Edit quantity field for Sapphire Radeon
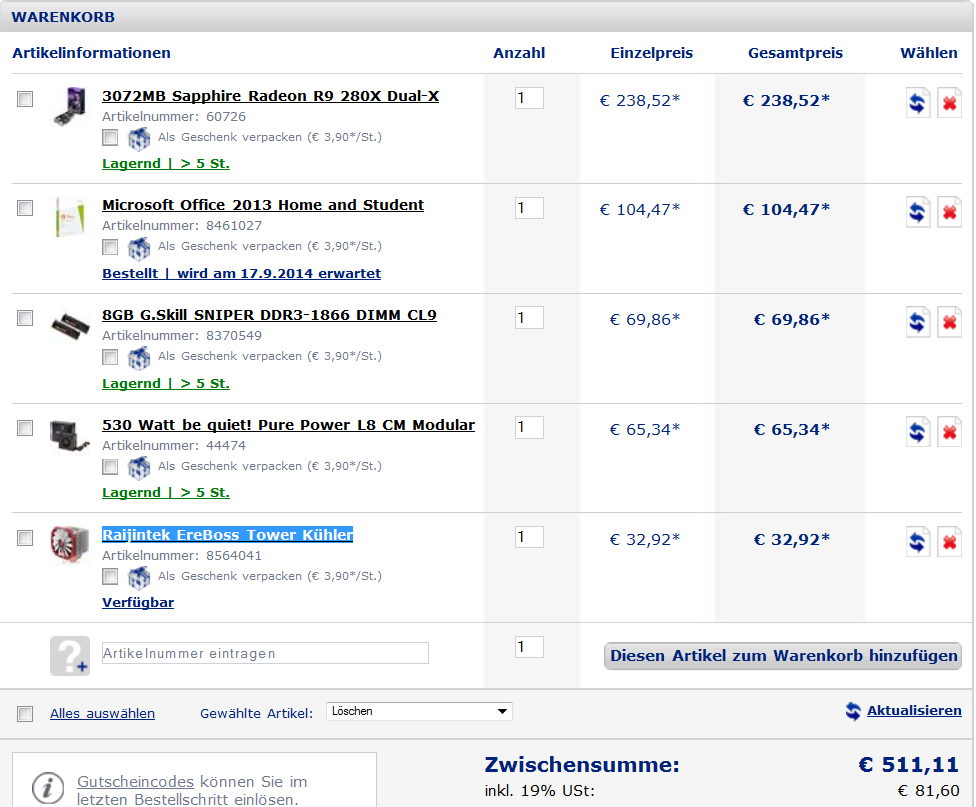976x807 pixels. (x=529, y=98)
